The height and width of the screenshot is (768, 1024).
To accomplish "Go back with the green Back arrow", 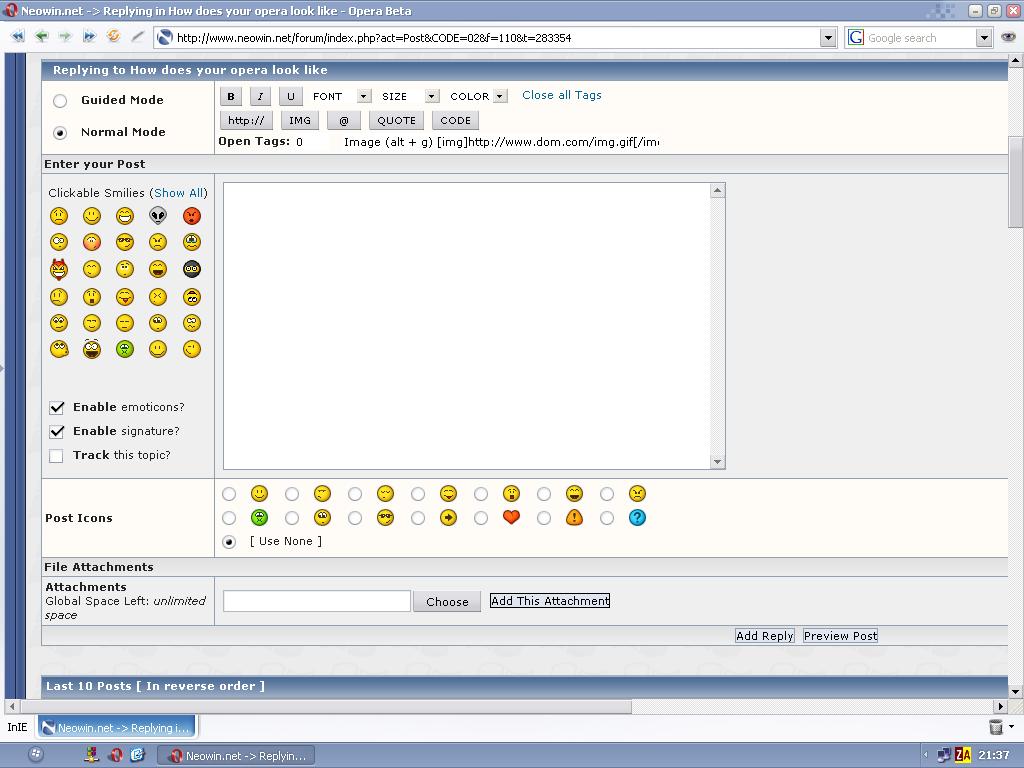I will [42, 37].
